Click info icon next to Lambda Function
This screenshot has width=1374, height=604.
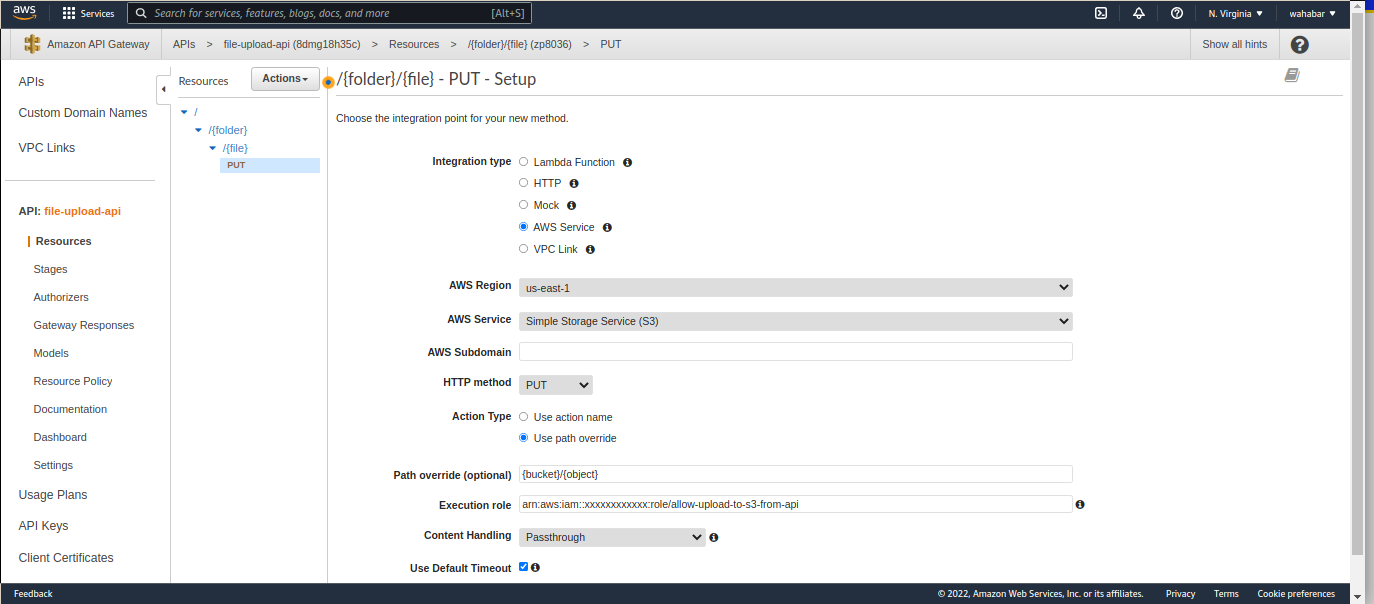[x=628, y=162]
